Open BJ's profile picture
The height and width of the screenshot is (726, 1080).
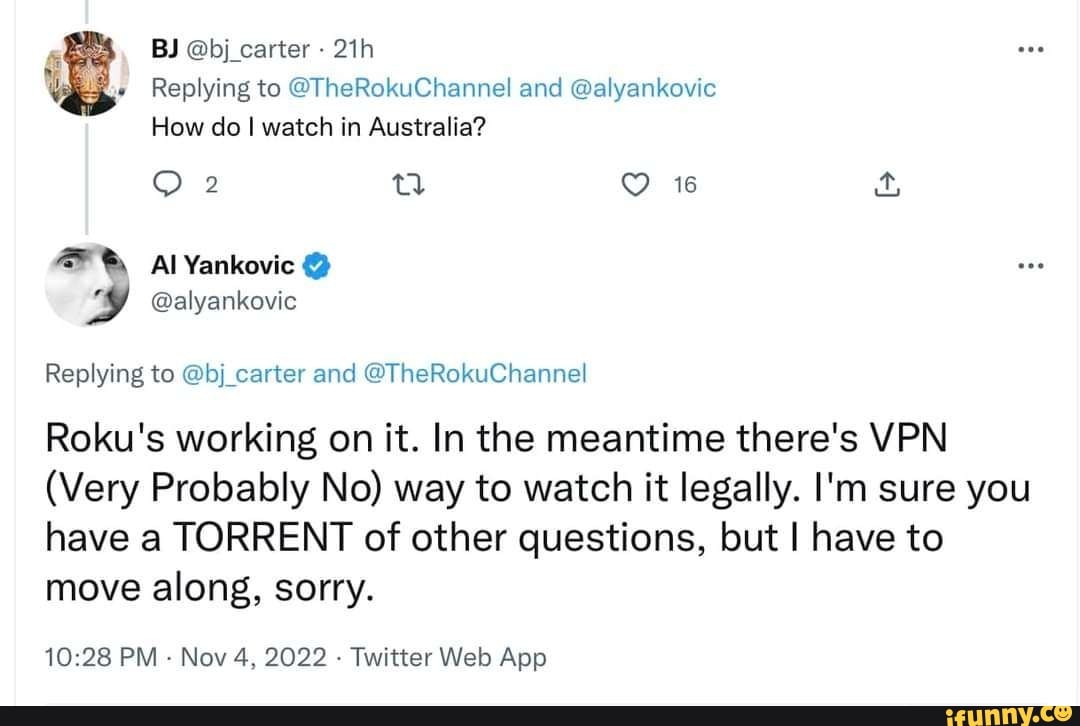(x=88, y=73)
